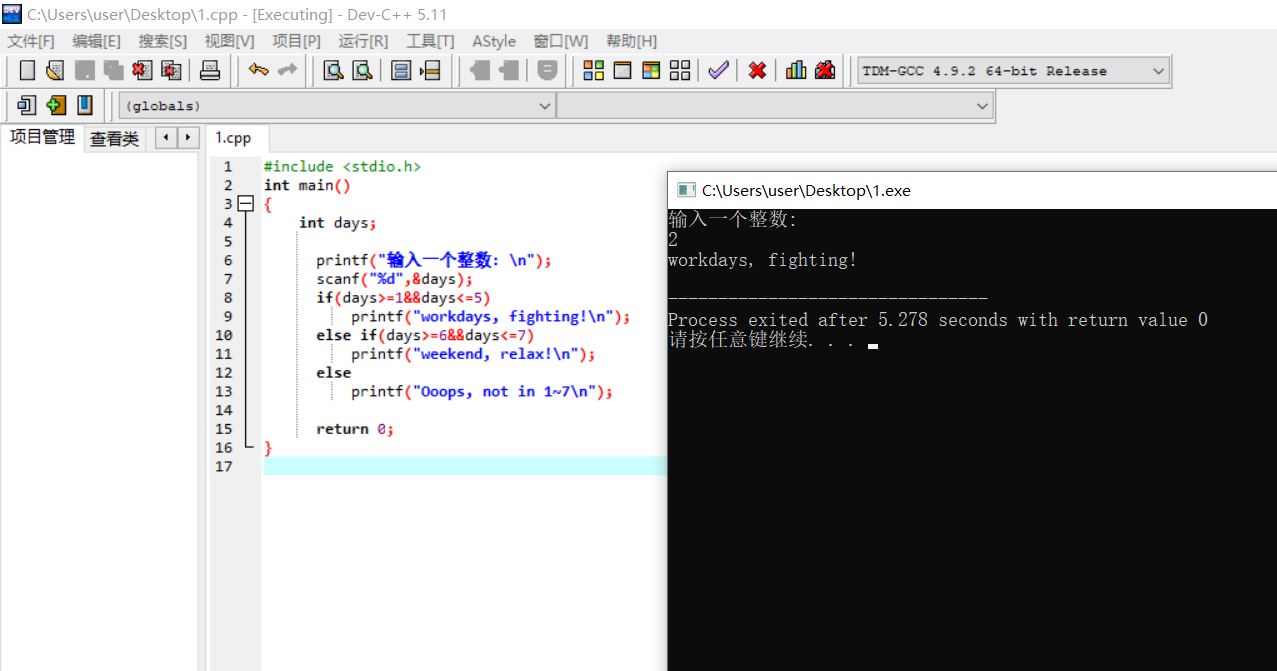Click the Run program icon
The image size is (1277, 671).
point(622,71)
